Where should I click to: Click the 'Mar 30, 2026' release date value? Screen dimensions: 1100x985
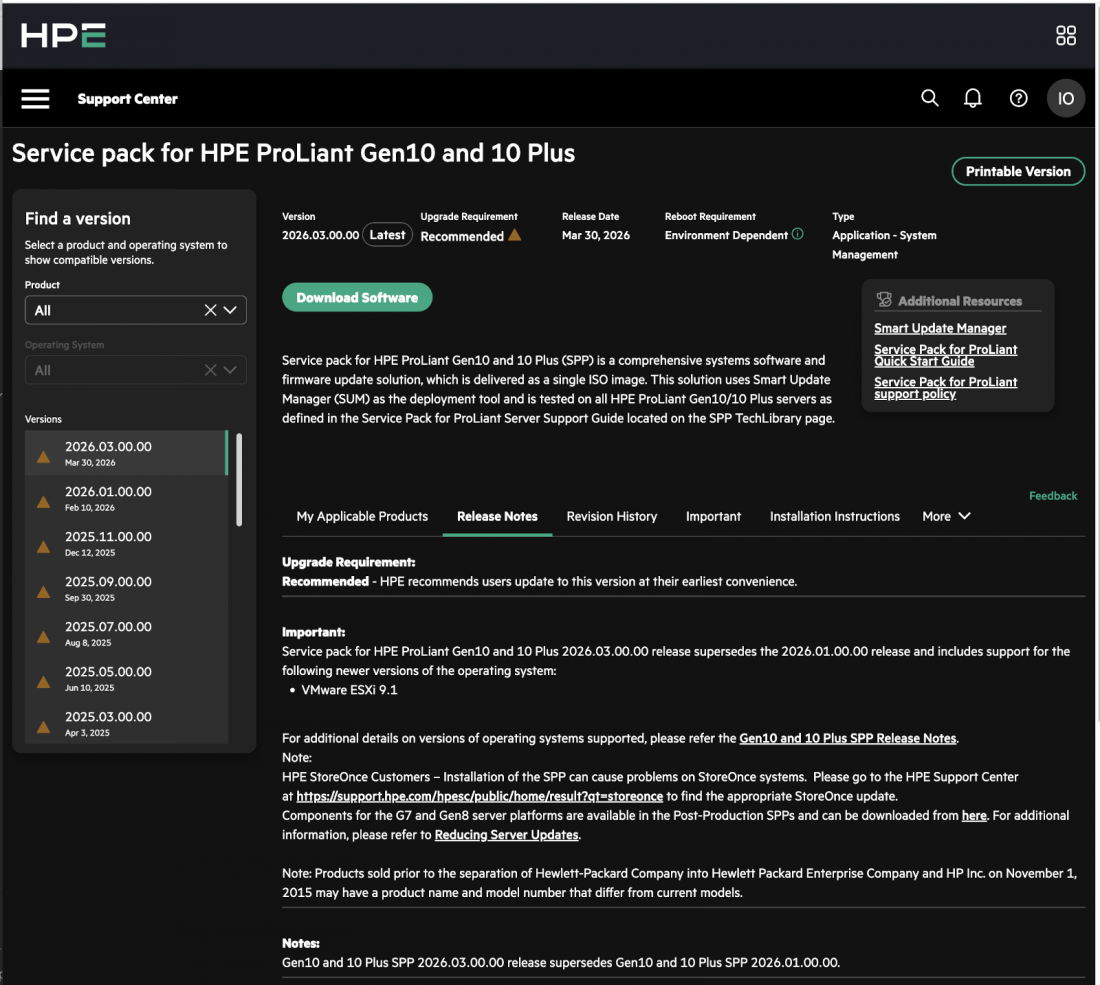(x=596, y=235)
